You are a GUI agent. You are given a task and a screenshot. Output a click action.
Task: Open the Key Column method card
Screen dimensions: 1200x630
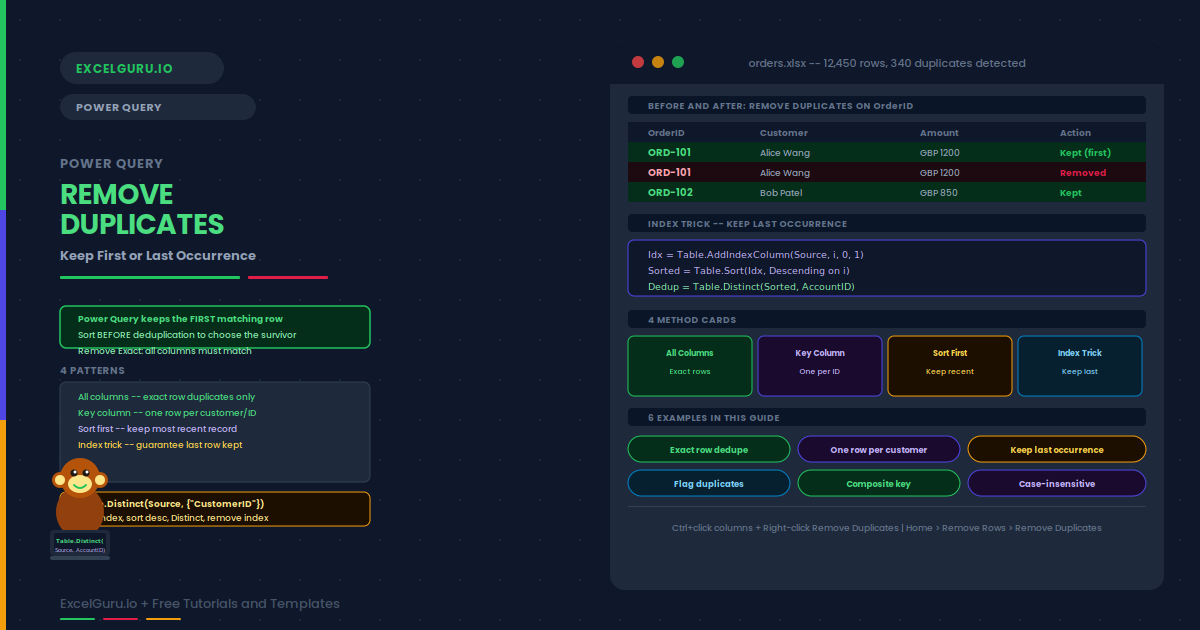(820, 366)
